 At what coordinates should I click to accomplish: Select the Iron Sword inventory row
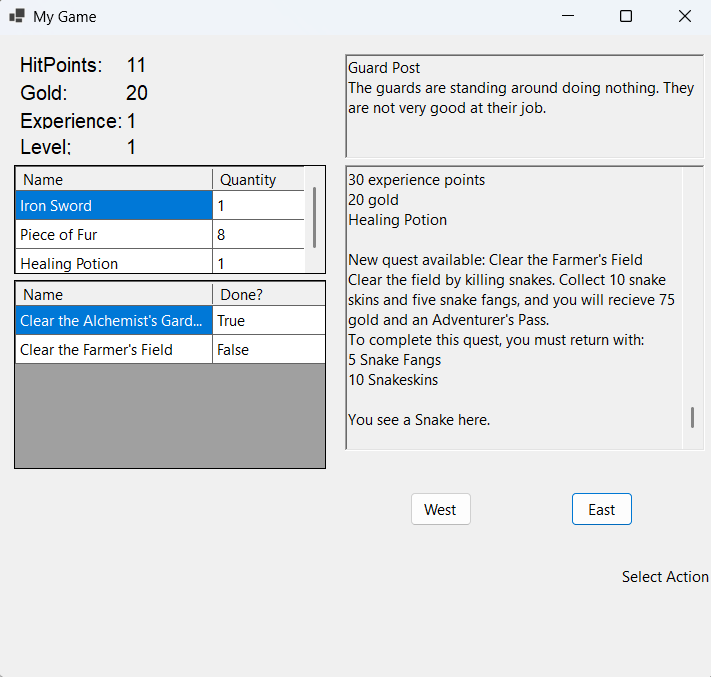[113, 206]
